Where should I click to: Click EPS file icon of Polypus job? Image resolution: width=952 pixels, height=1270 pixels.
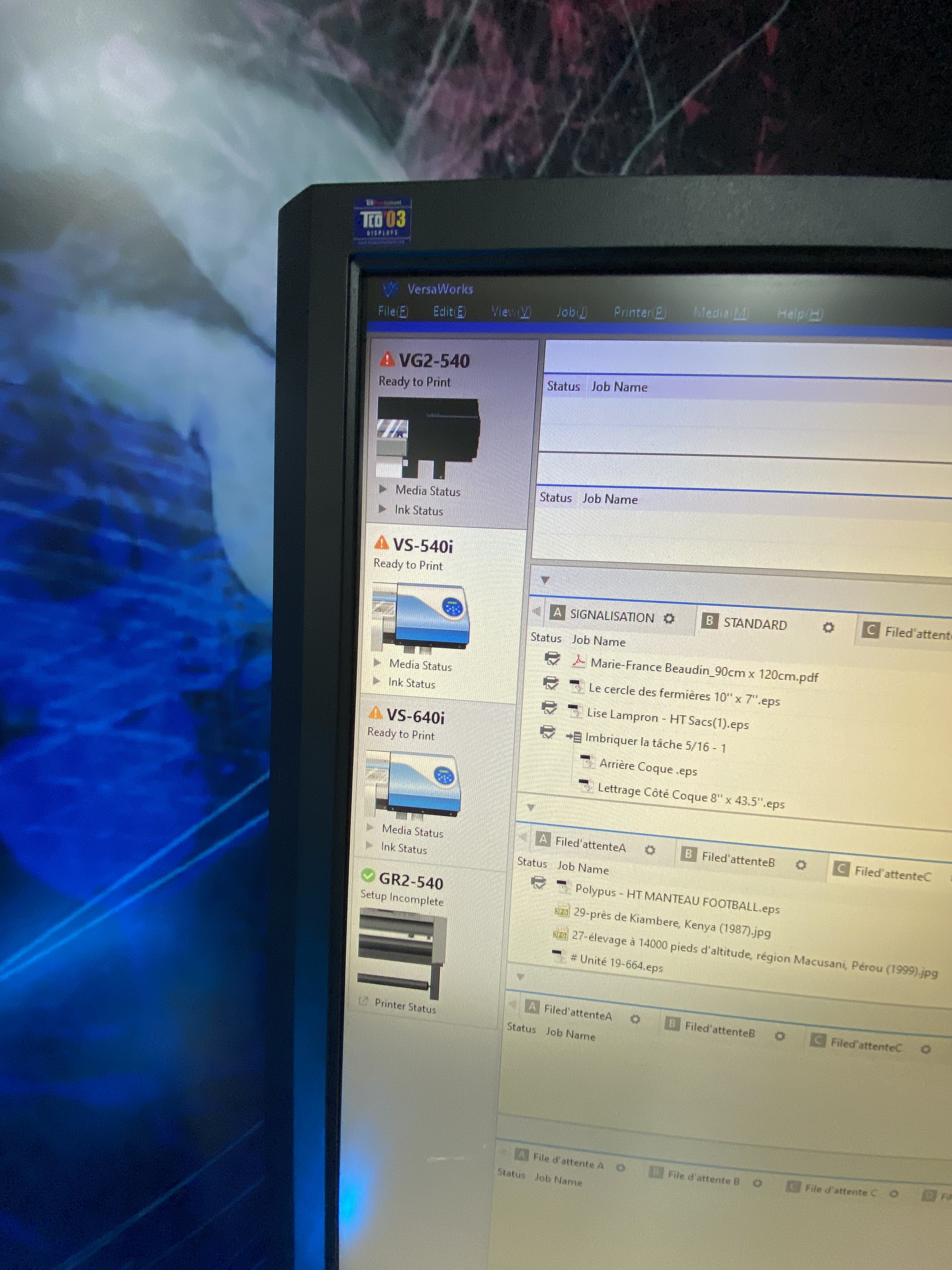(x=564, y=886)
